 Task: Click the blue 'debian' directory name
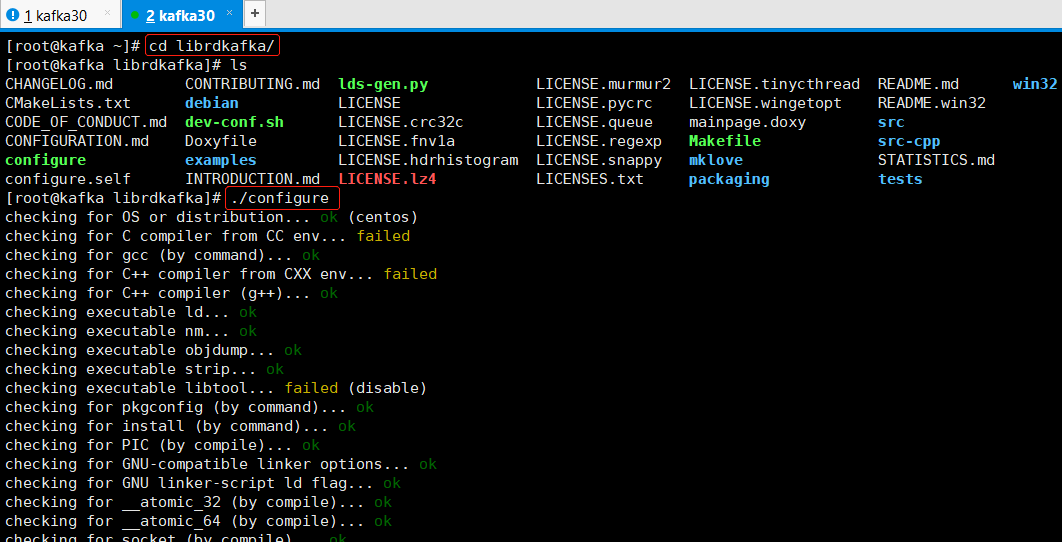point(212,103)
